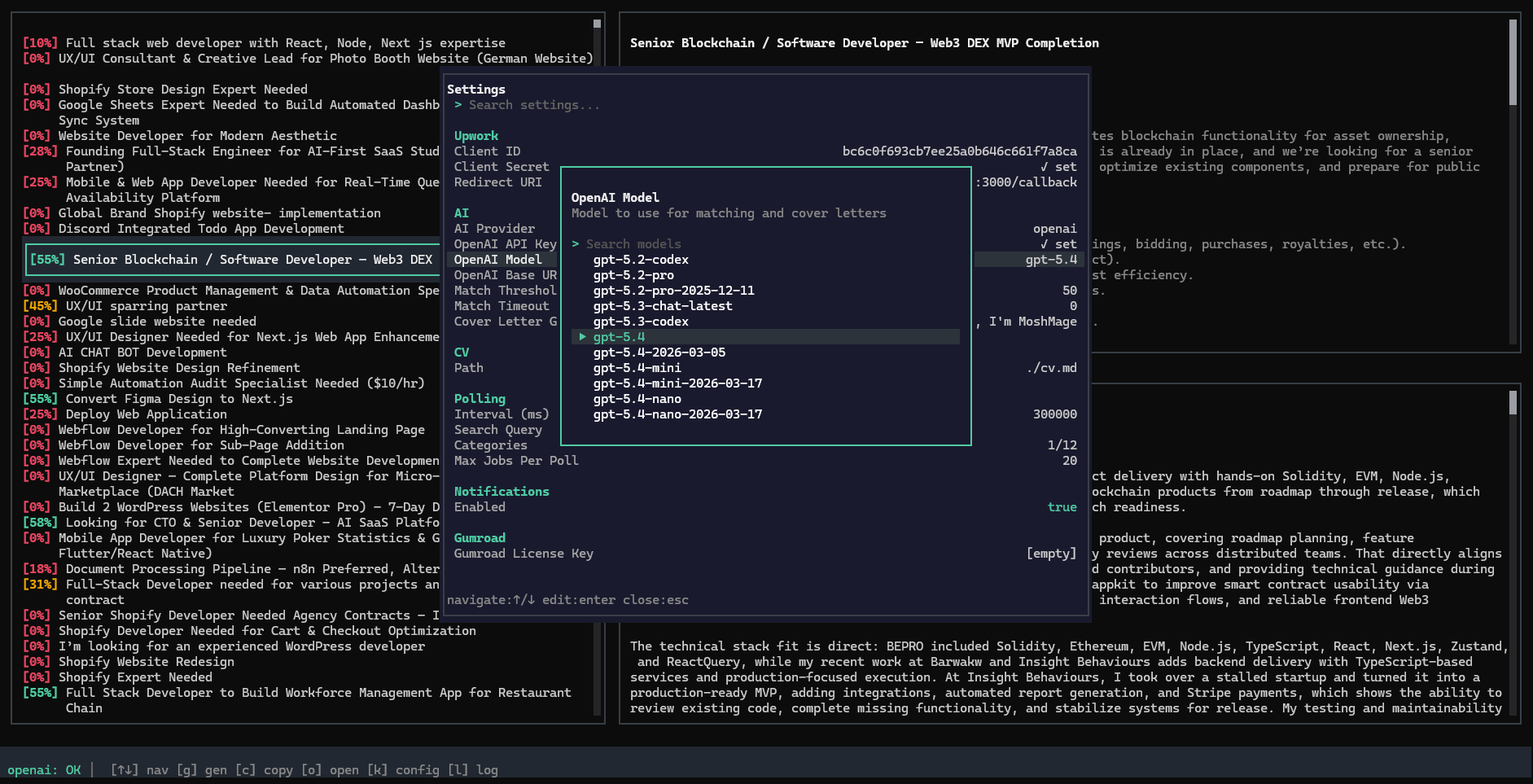This screenshot has height=784, width=1533.
Task: Choose the gpt-5.4-mini model option
Action: click(637, 368)
